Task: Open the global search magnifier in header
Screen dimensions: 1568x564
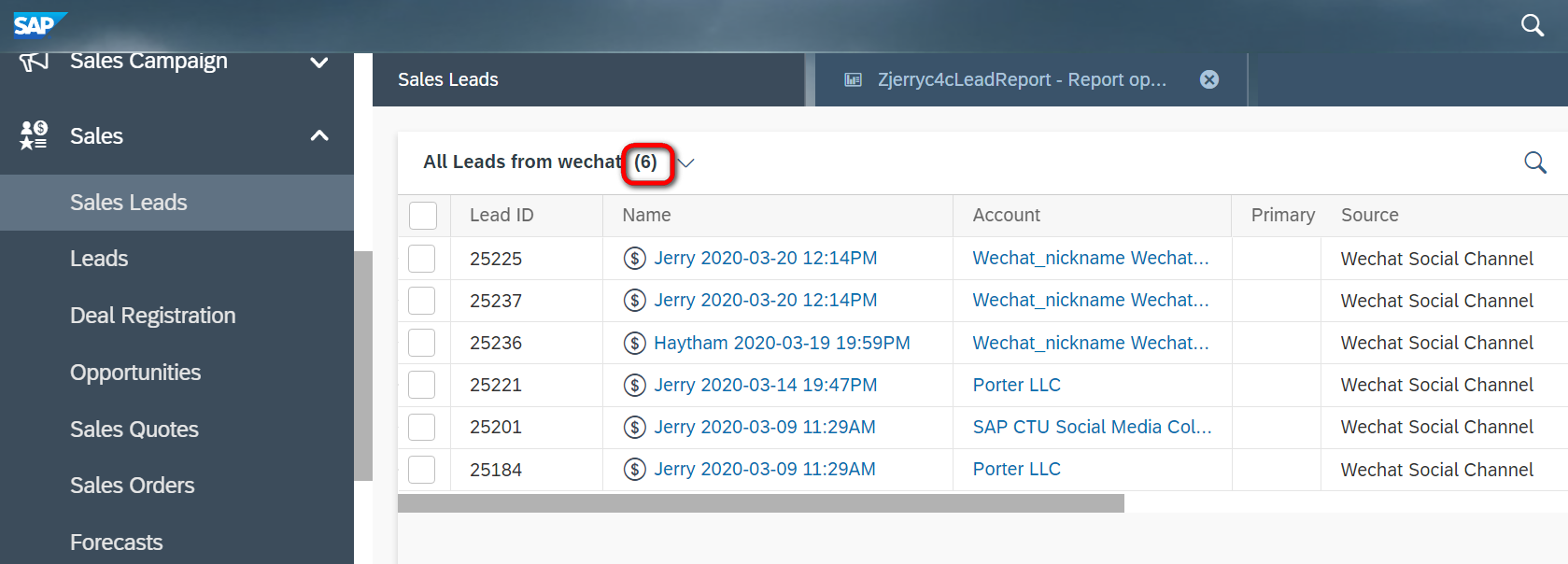Action: pyautogui.click(x=1532, y=25)
